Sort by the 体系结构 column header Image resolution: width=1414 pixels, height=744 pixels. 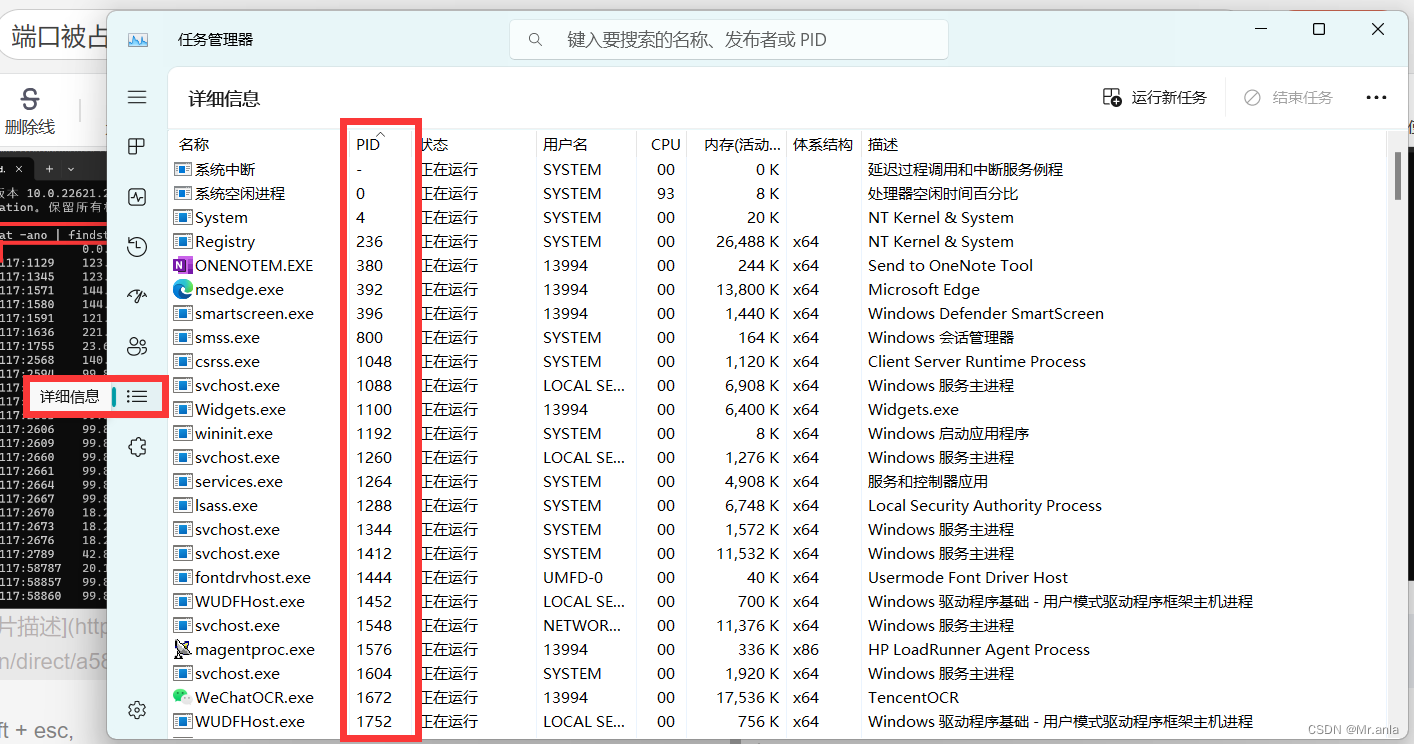[823, 144]
